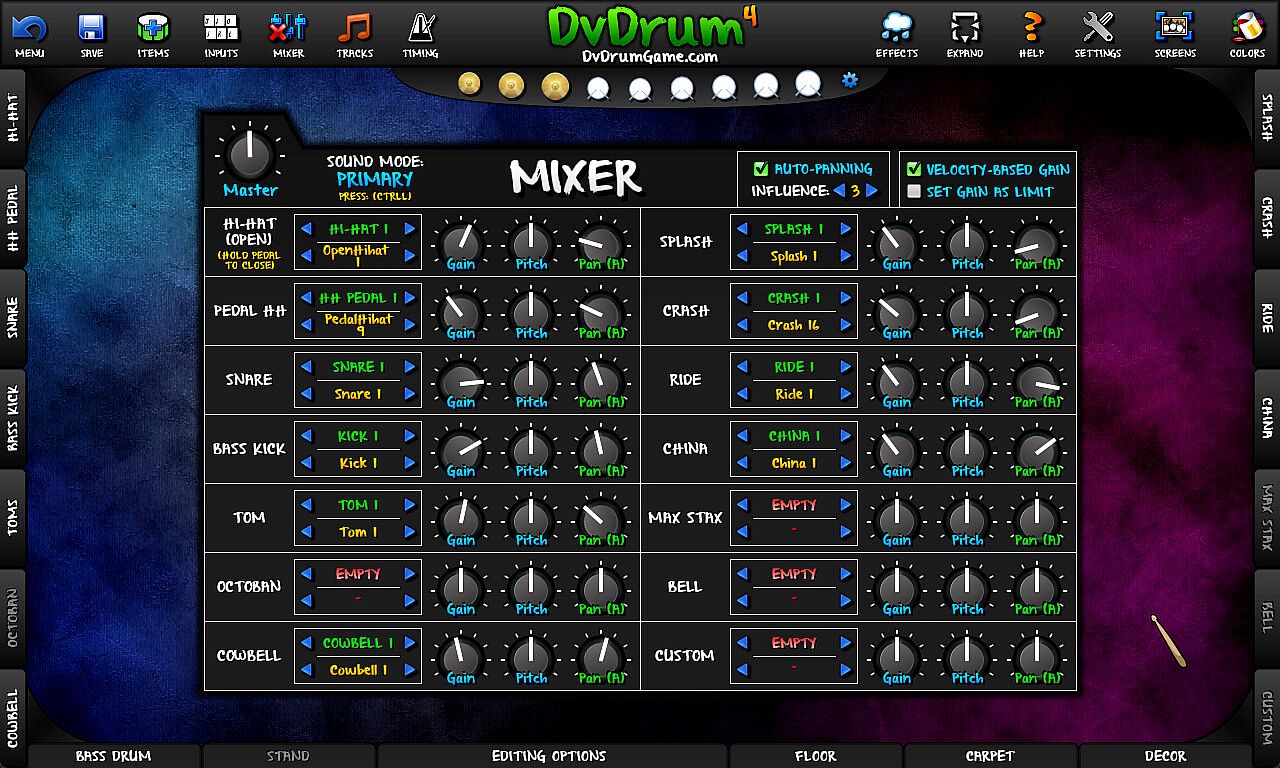Click the last white drum head icon

808,85
